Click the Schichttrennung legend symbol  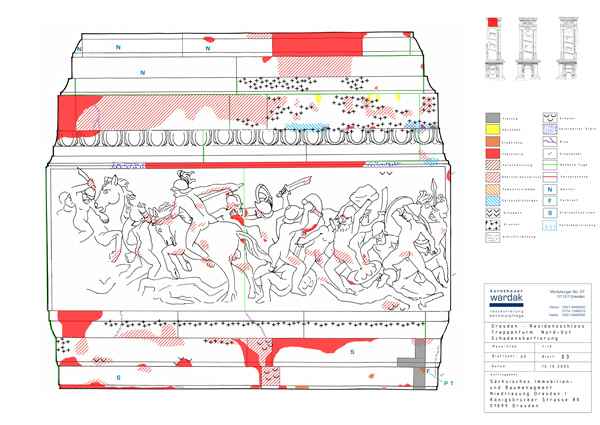(491, 238)
